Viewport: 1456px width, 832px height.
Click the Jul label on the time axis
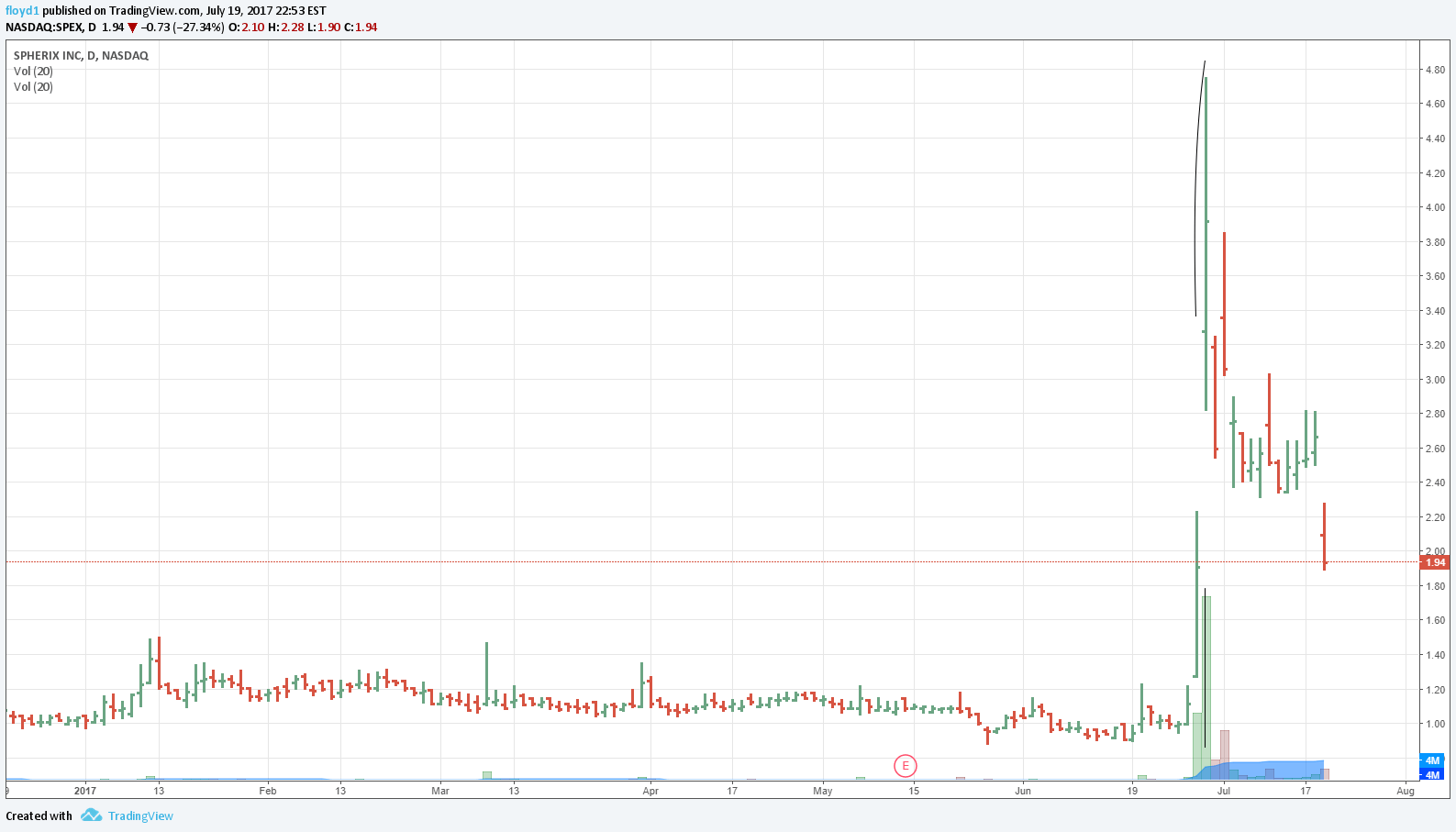click(1224, 791)
